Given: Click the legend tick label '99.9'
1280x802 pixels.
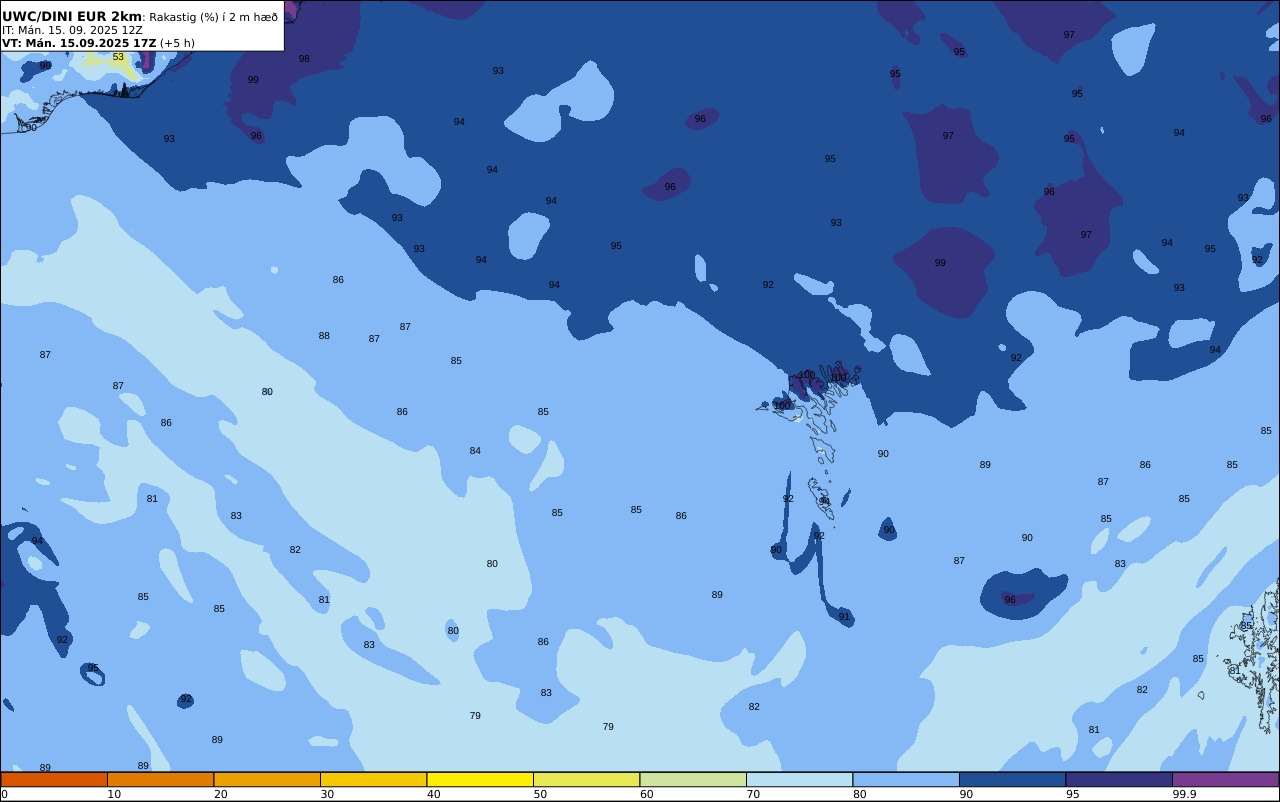Looking at the screenshot, I should pos(1185,794).
